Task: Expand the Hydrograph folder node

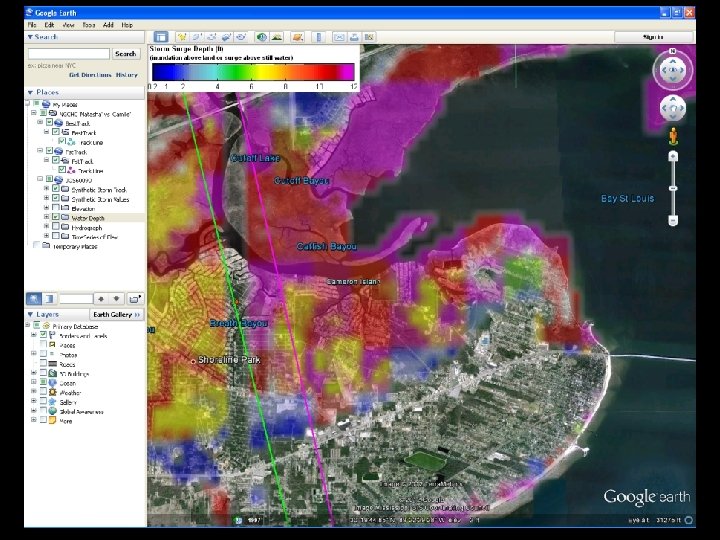Action: (x=46, y=226)
